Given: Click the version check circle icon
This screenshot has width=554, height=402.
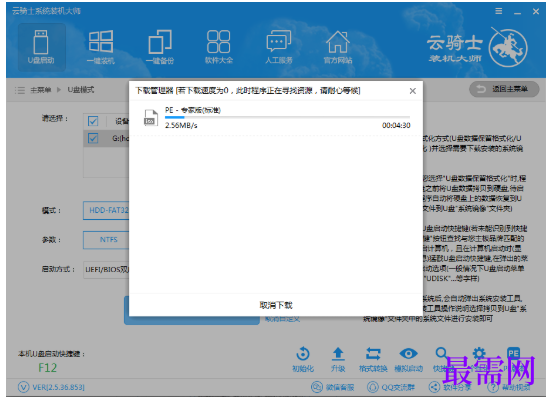Looking at the screenshot, I should [23, 387].
